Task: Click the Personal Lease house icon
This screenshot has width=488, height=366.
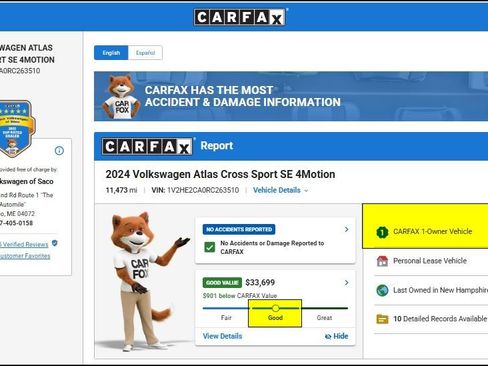Action: pyautogui.click(x=382, y=261)
